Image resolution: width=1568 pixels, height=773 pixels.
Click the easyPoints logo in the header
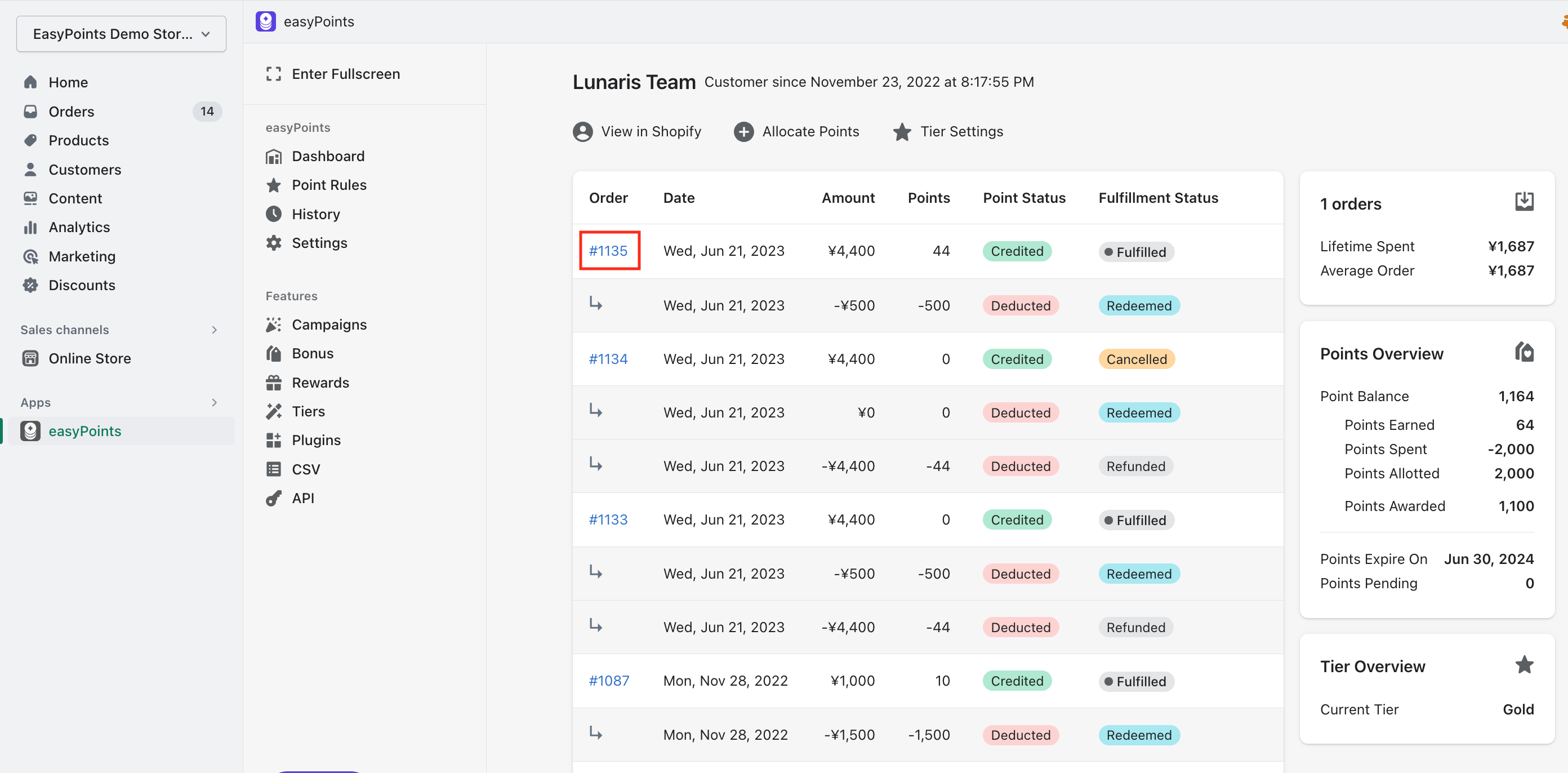pyautogui.click(x=265, y=21)
